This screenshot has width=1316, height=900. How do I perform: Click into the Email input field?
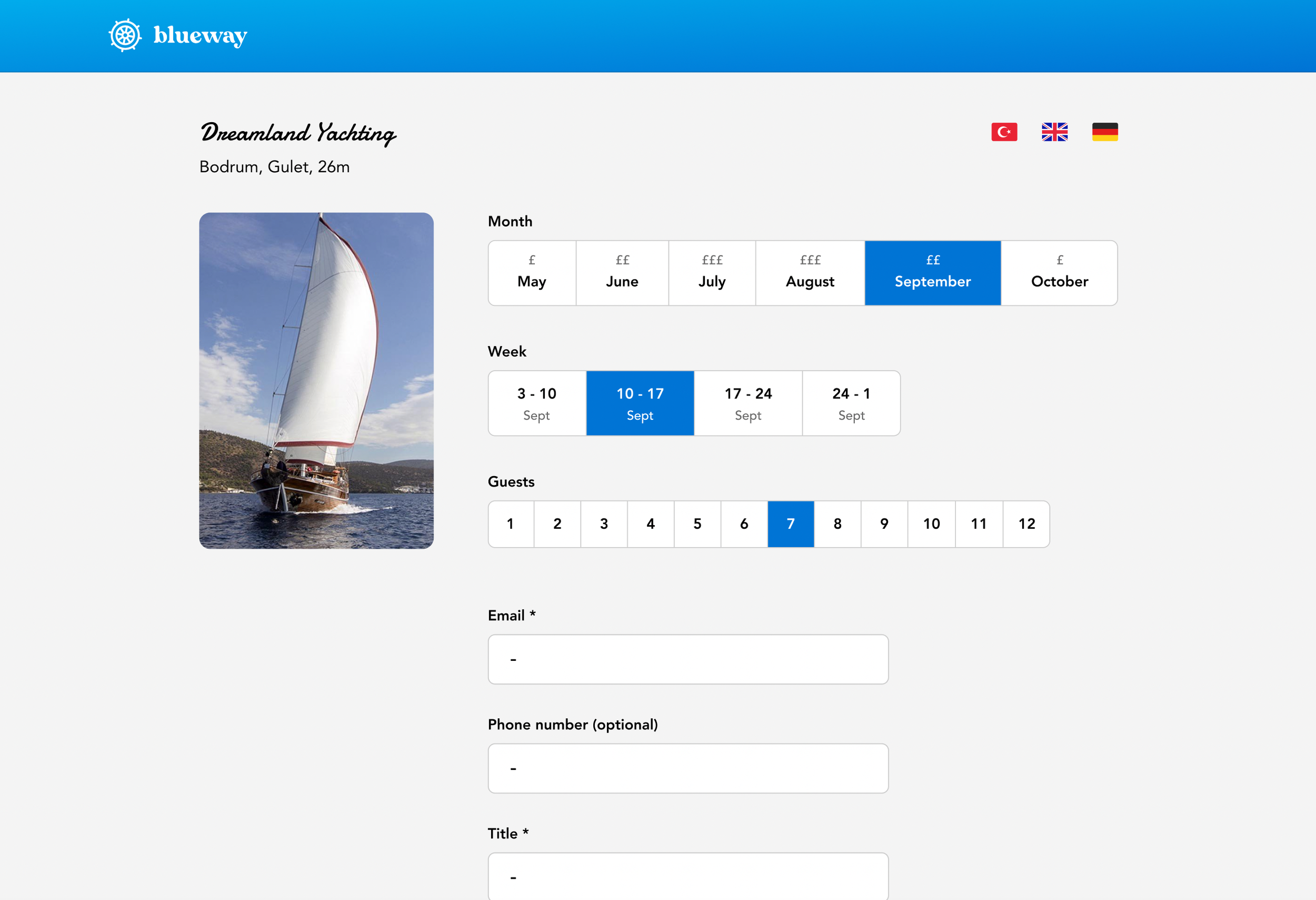(687, 659)
